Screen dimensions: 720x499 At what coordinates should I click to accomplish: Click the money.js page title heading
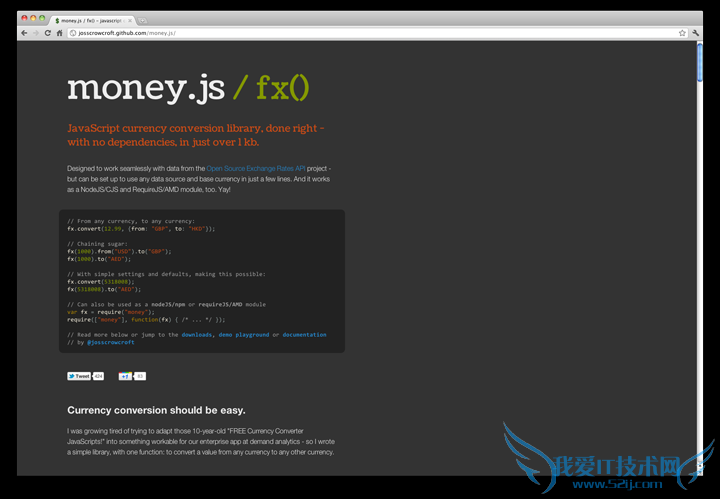[x=146, y=87]
